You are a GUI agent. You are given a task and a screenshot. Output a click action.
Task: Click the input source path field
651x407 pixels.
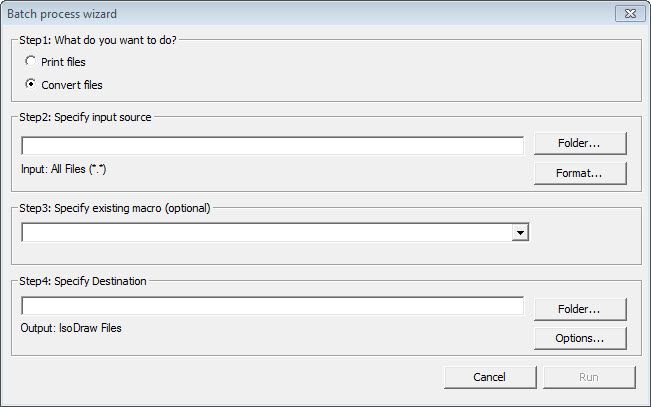pyautogui.click(x=272, y=146)
